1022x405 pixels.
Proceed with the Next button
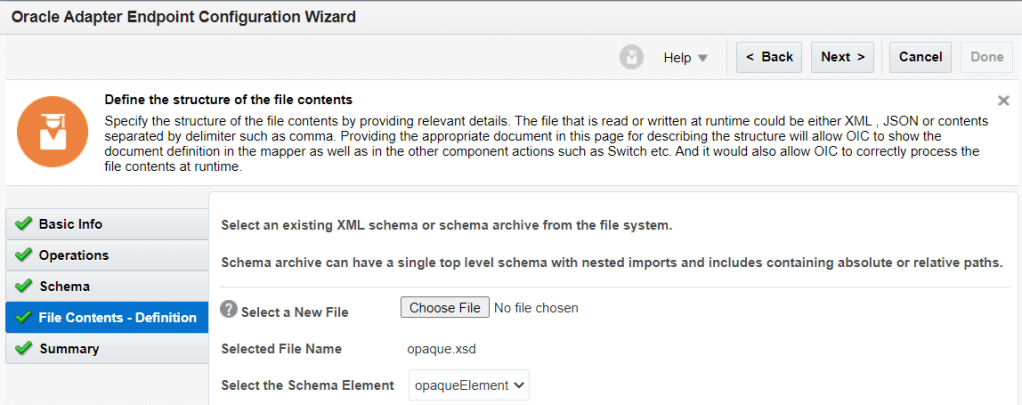843,57
